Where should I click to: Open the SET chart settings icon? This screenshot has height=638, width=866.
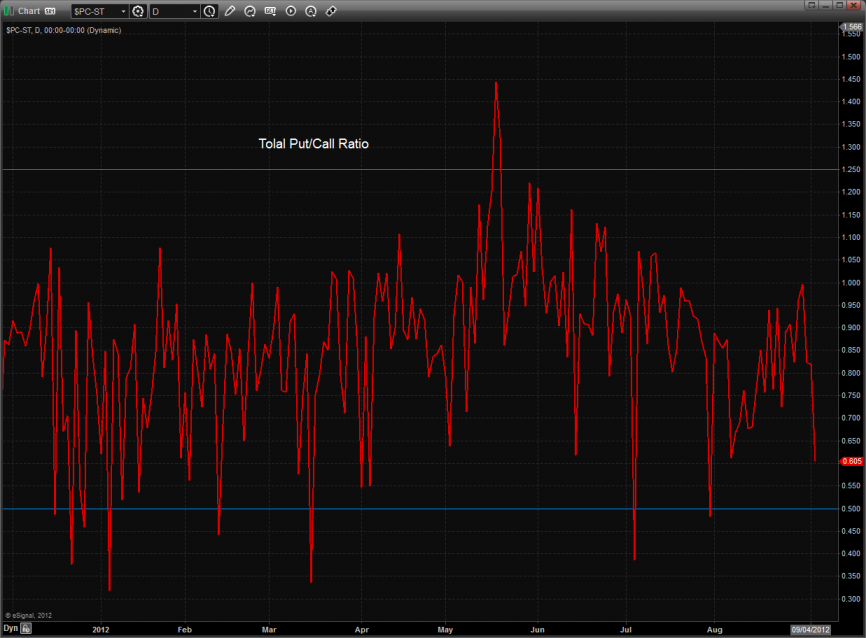tap(270, 11)
